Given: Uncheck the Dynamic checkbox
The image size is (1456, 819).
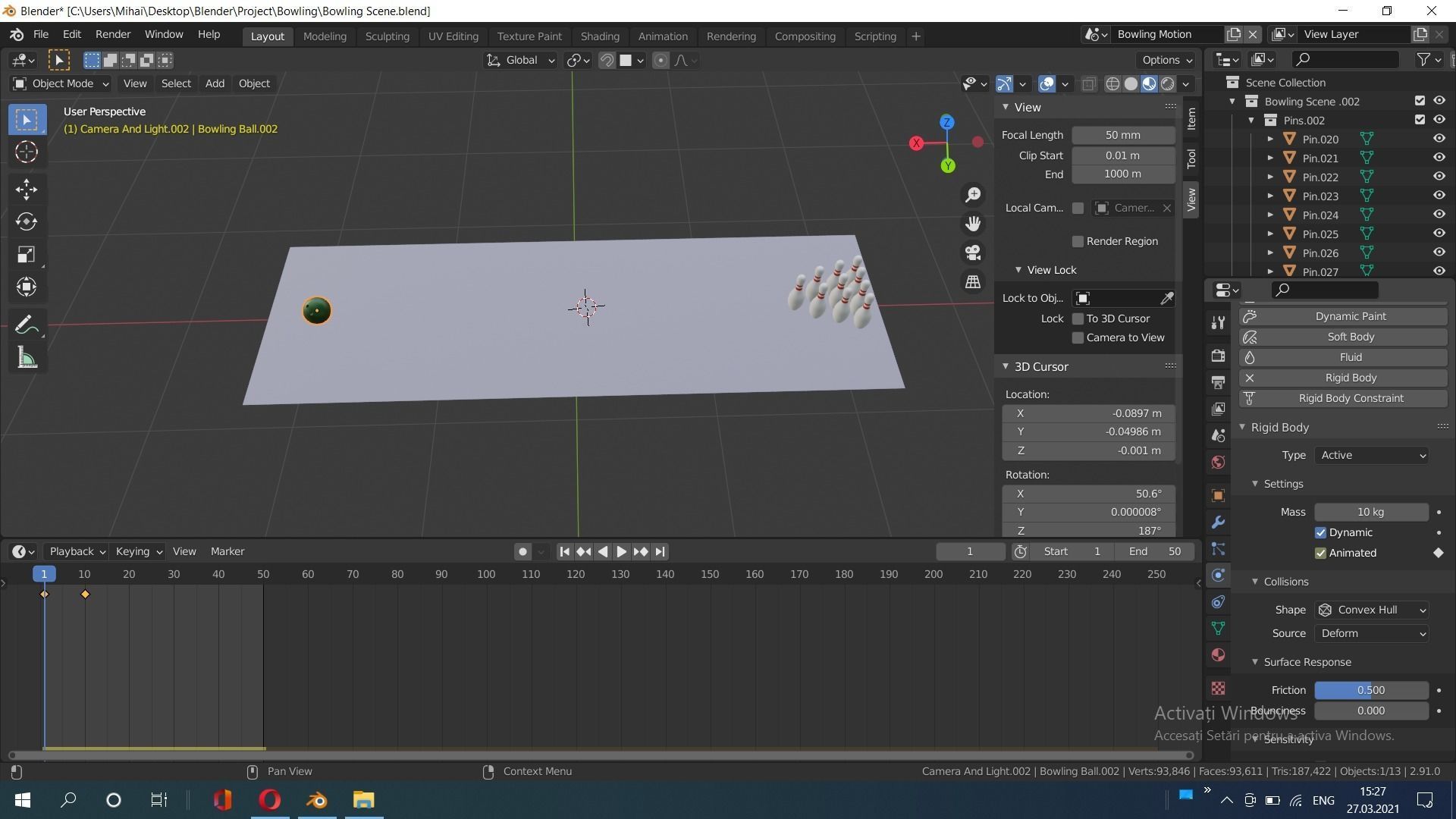Looking at the screenshot, I should coord(1320,532).
